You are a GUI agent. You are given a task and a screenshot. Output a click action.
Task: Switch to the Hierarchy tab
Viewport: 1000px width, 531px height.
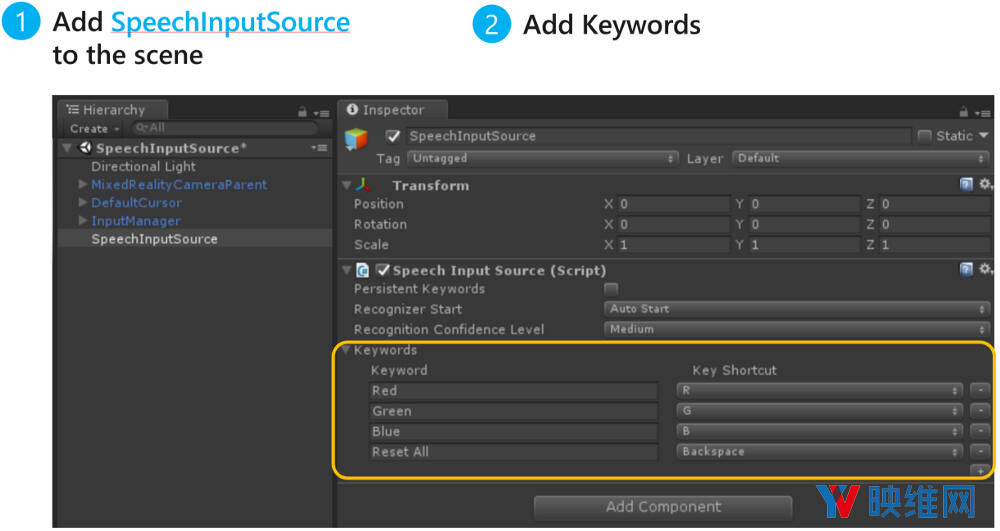point(112,110)
